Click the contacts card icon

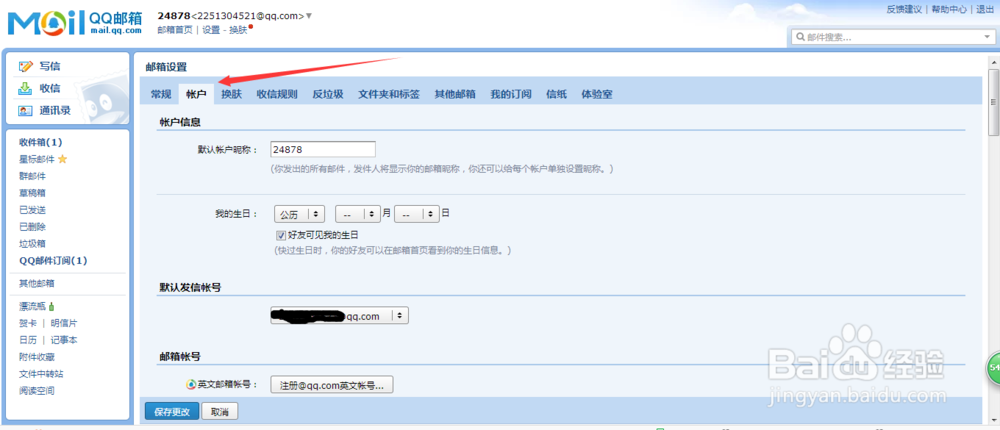(x=25, y=110)
